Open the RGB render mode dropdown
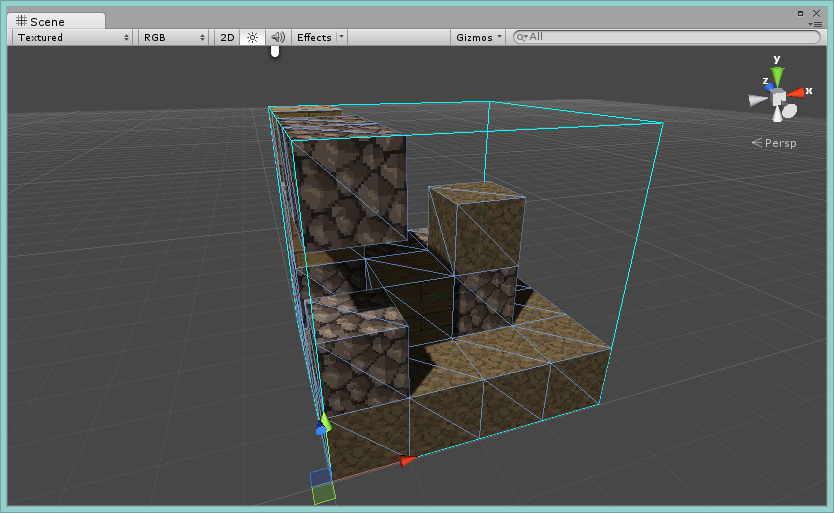The image size is (834, 513). coord(173,37)
